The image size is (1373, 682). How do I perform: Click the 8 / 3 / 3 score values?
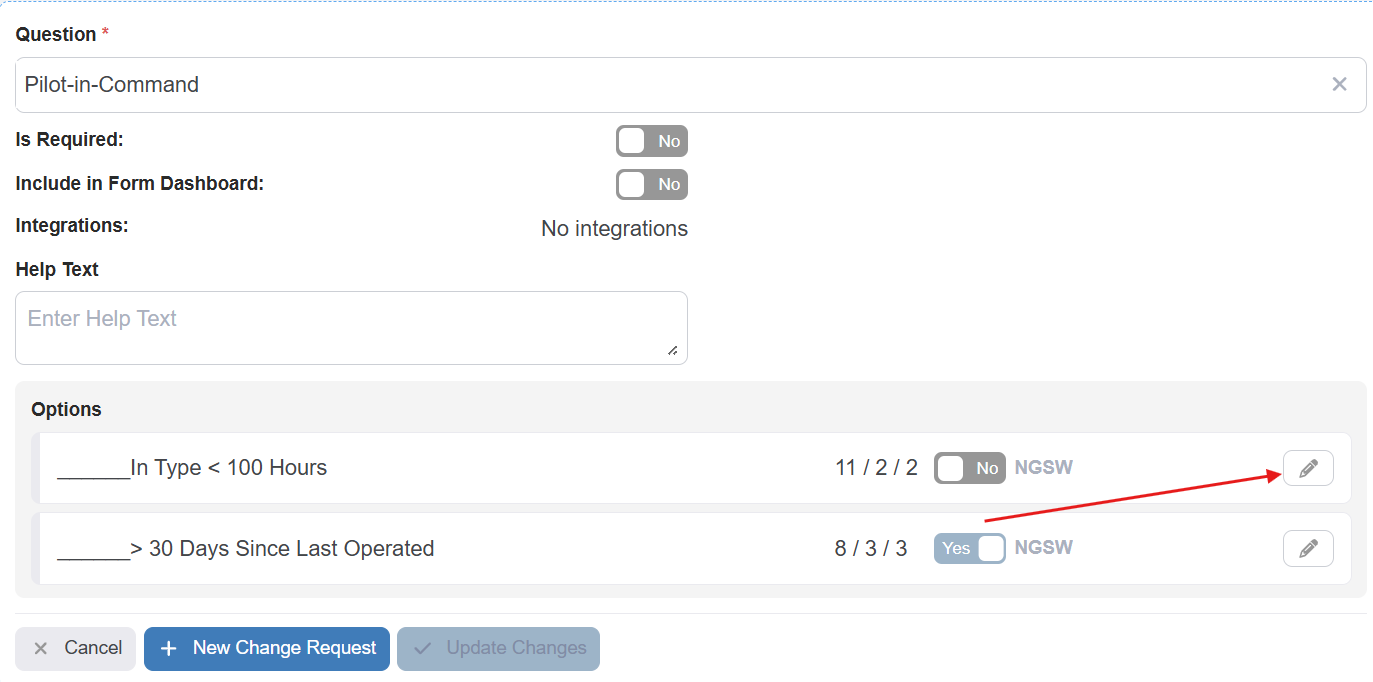[x=871, y=548]
